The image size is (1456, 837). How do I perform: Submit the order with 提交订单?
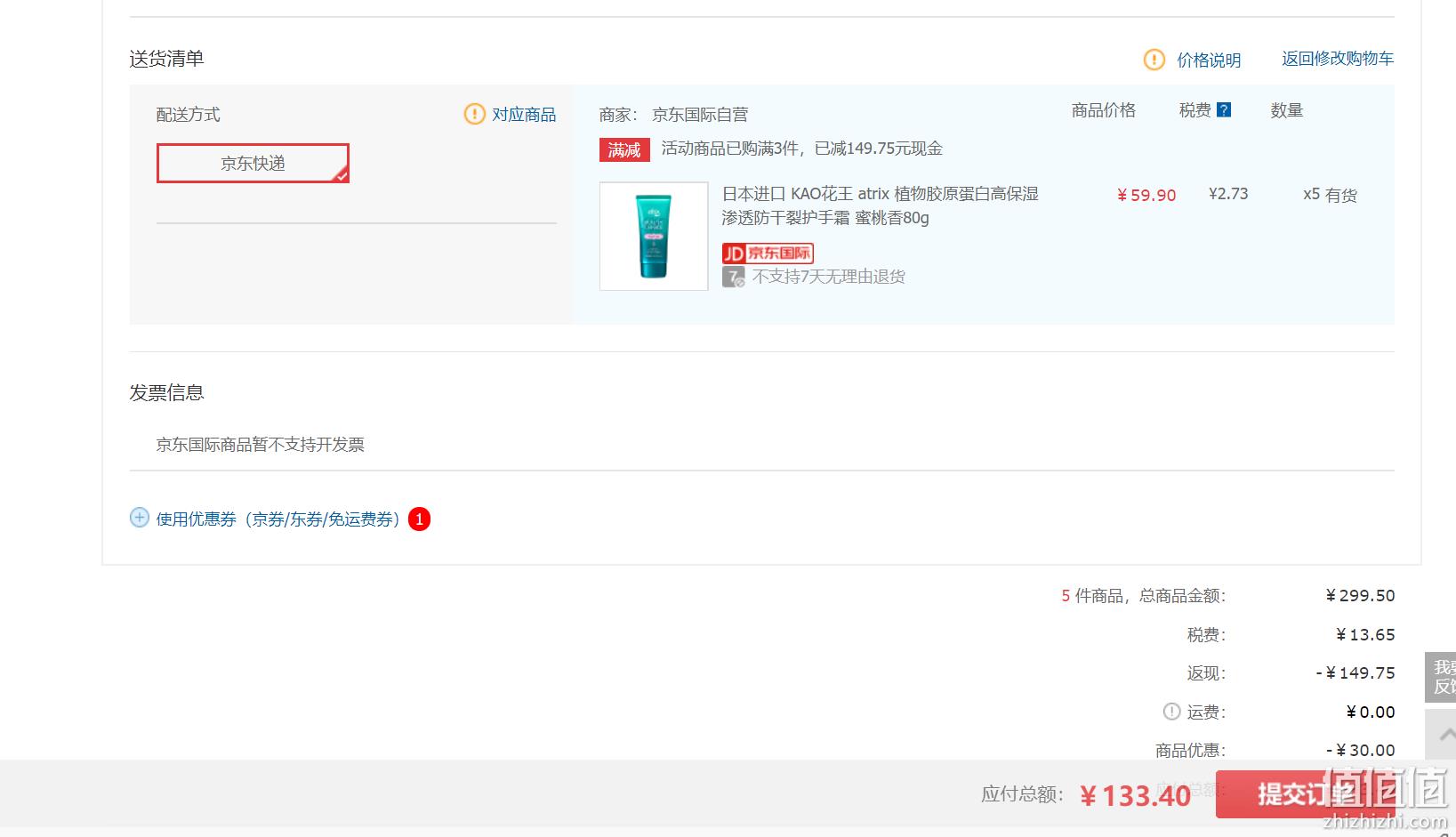1306,793
